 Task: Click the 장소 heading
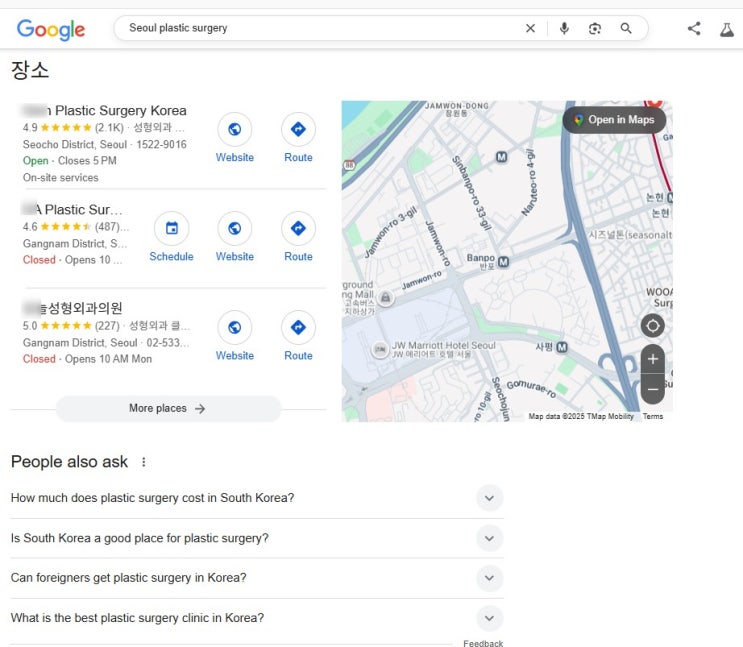coord(30,70)
